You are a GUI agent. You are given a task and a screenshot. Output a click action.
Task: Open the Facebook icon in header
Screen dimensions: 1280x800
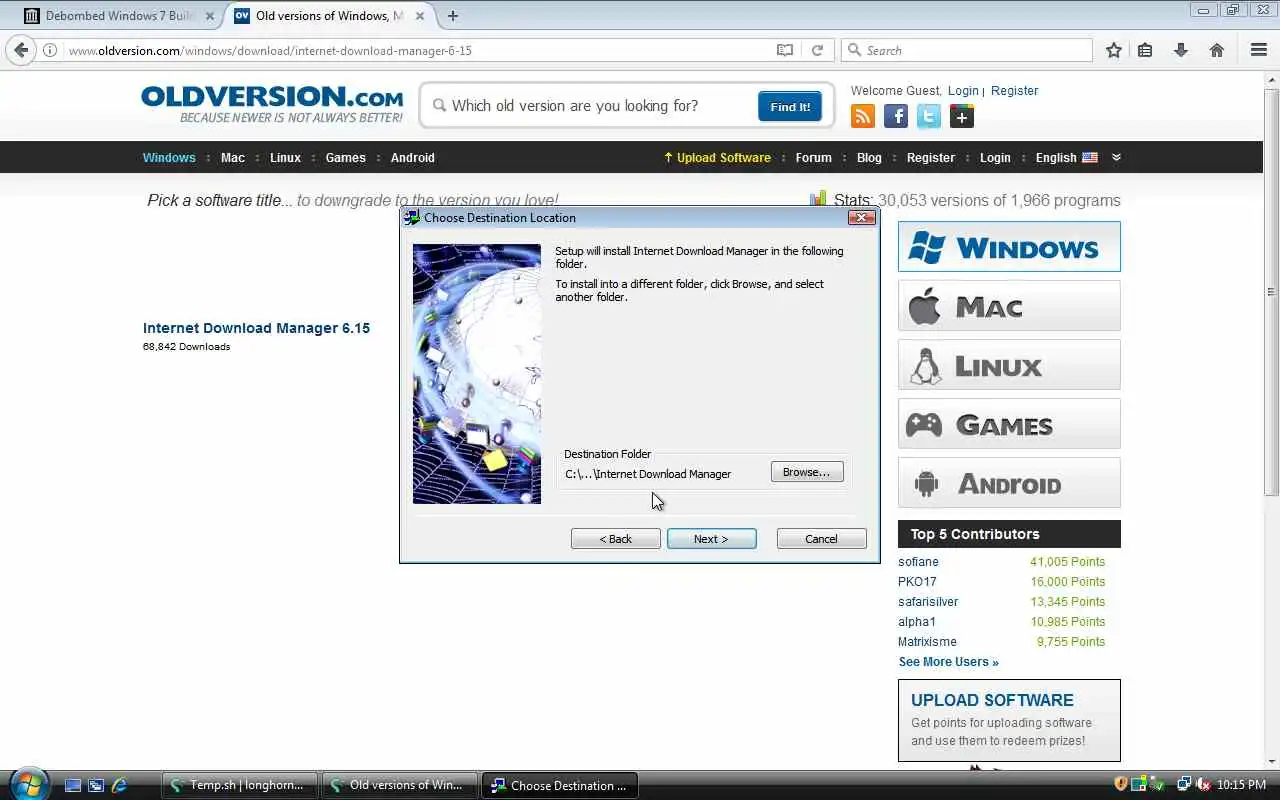pyautogui.click(x=896, y=117)
